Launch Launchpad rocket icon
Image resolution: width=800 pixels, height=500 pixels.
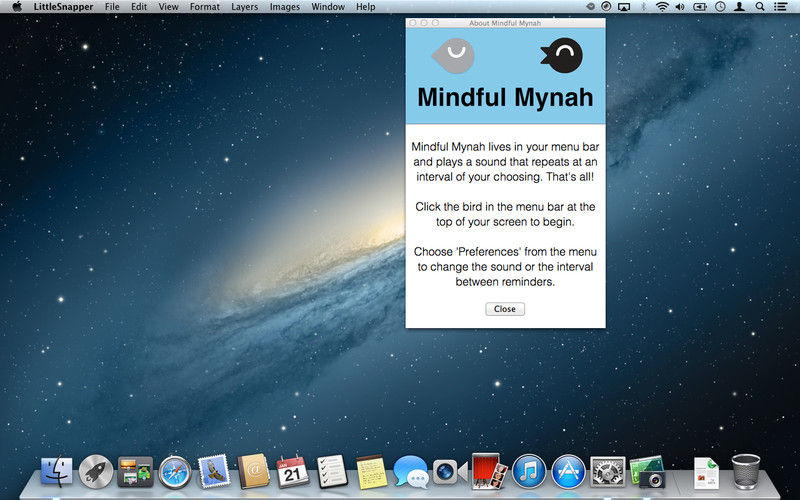click(x=96, y=471)
